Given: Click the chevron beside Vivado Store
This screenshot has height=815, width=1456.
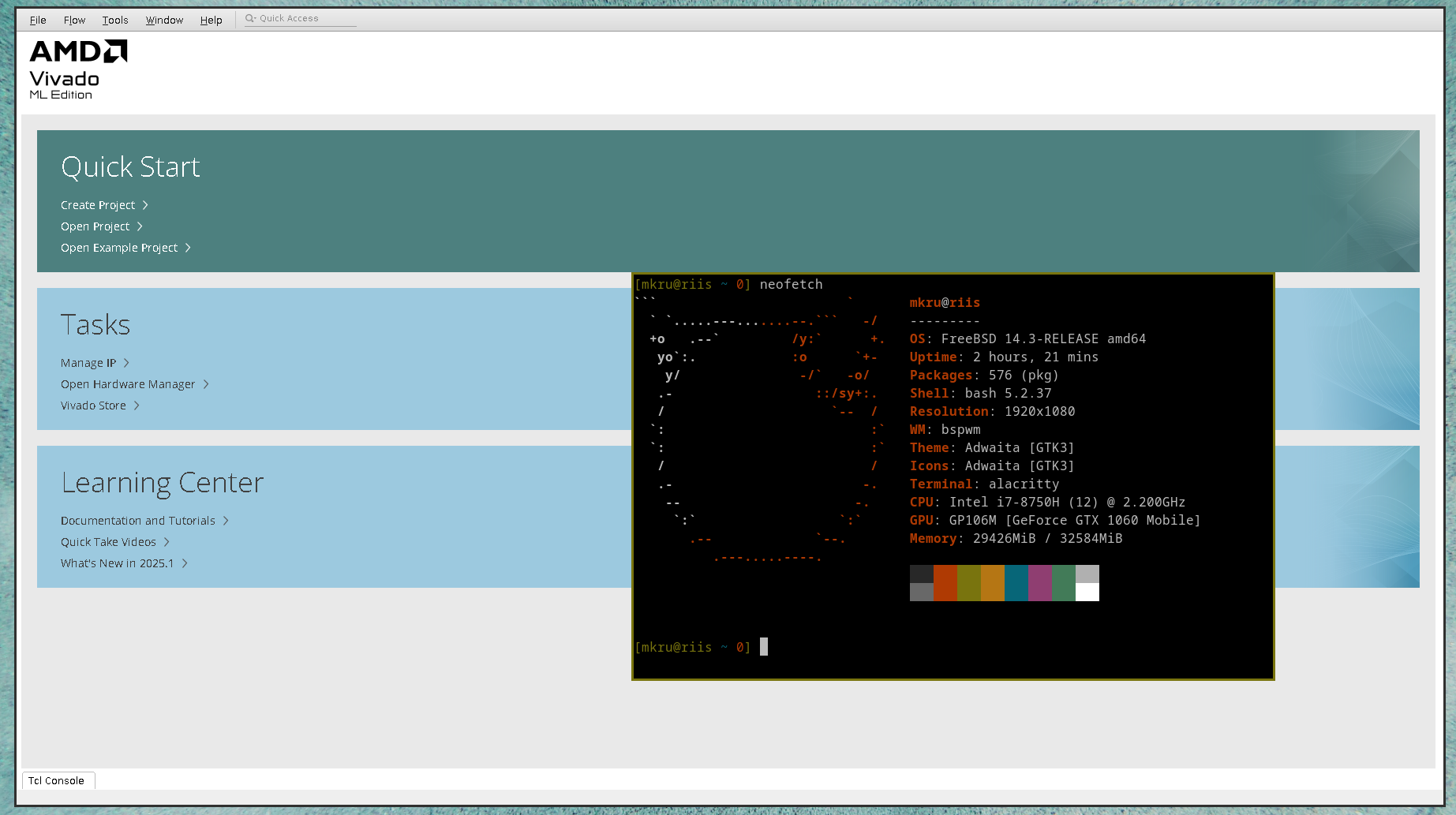Looking at the screenshot, I should tap(137, 406).
